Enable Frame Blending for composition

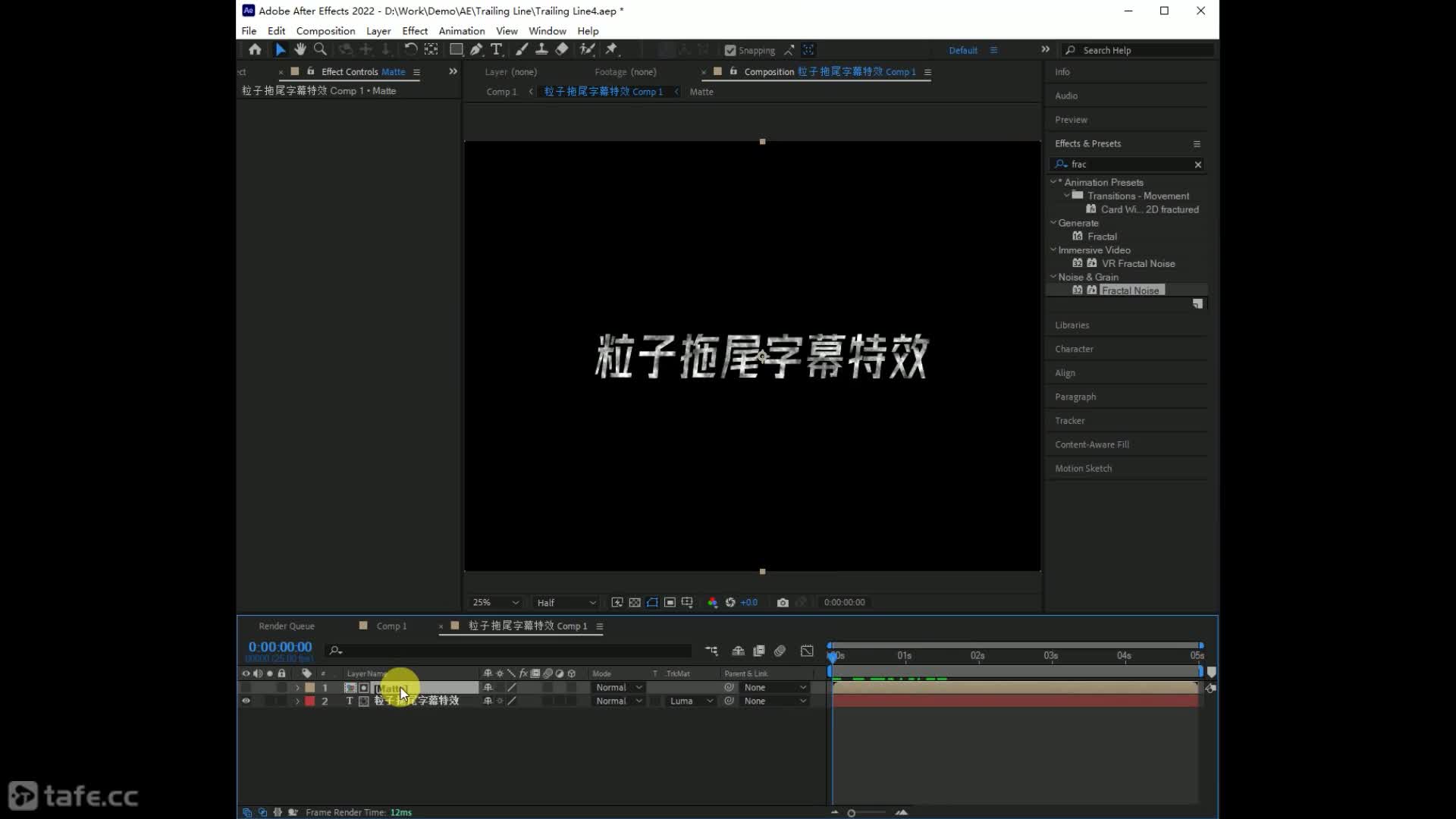coord(759,651)
